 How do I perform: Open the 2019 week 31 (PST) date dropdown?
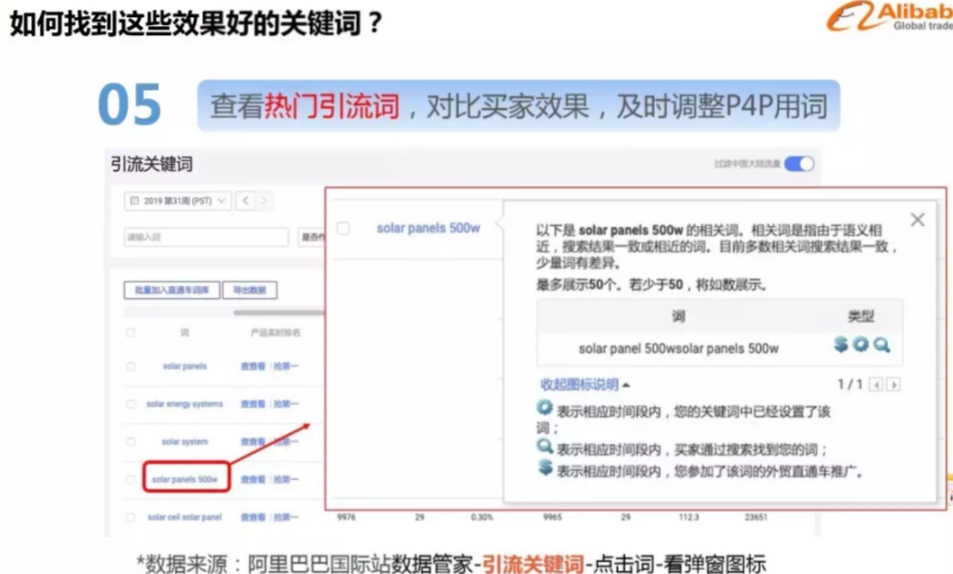[176, 201]
